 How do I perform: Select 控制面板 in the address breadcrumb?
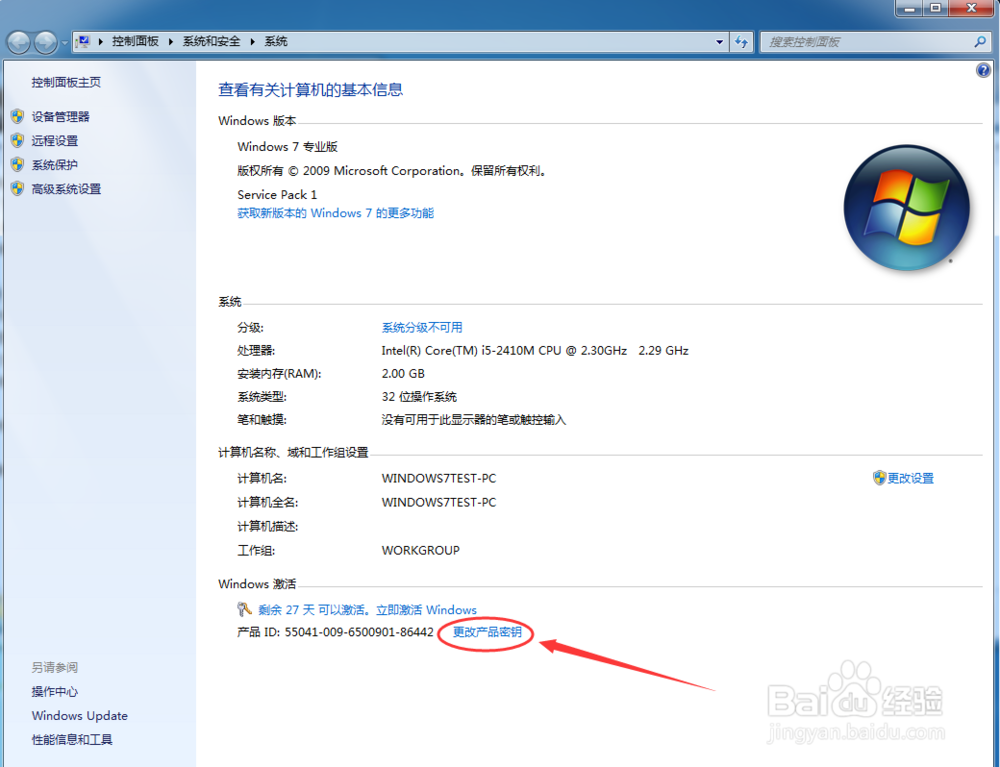tap(135, 41)
